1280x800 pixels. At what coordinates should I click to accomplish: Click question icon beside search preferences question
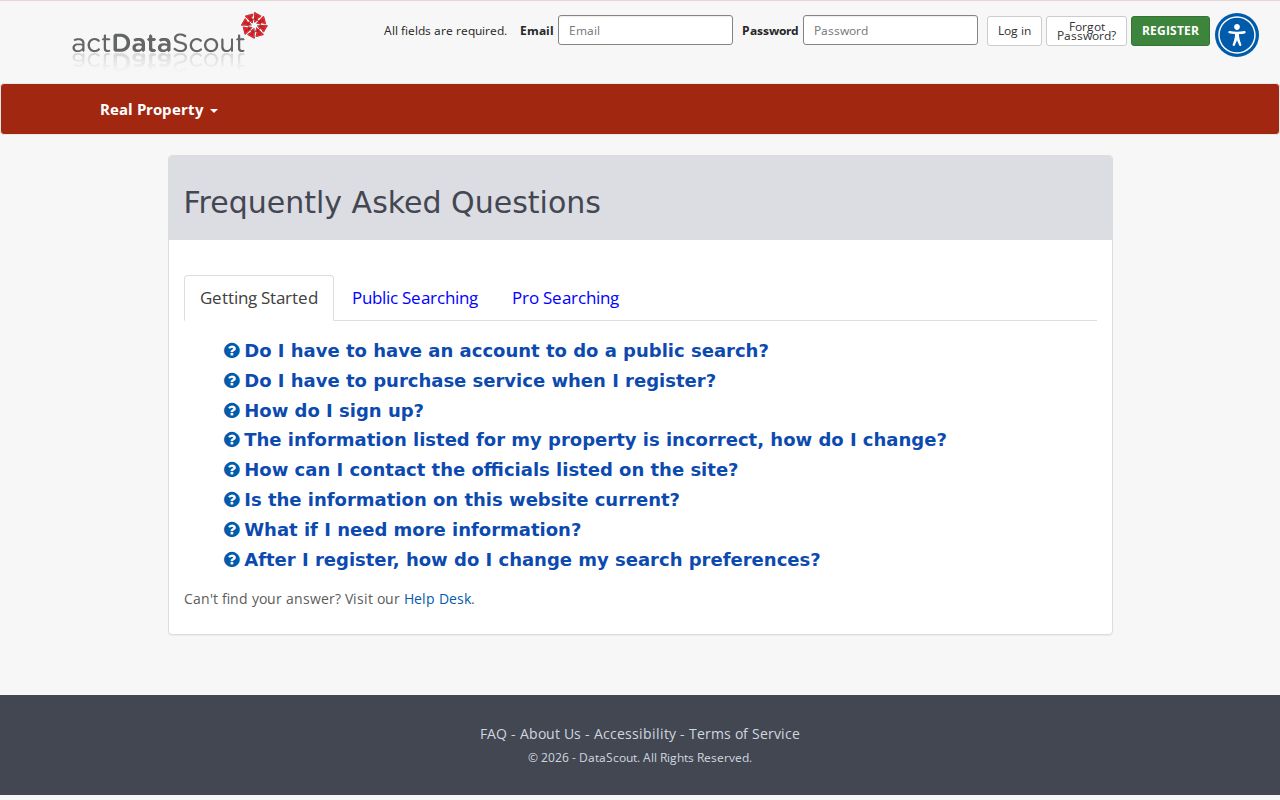(232, 560)
